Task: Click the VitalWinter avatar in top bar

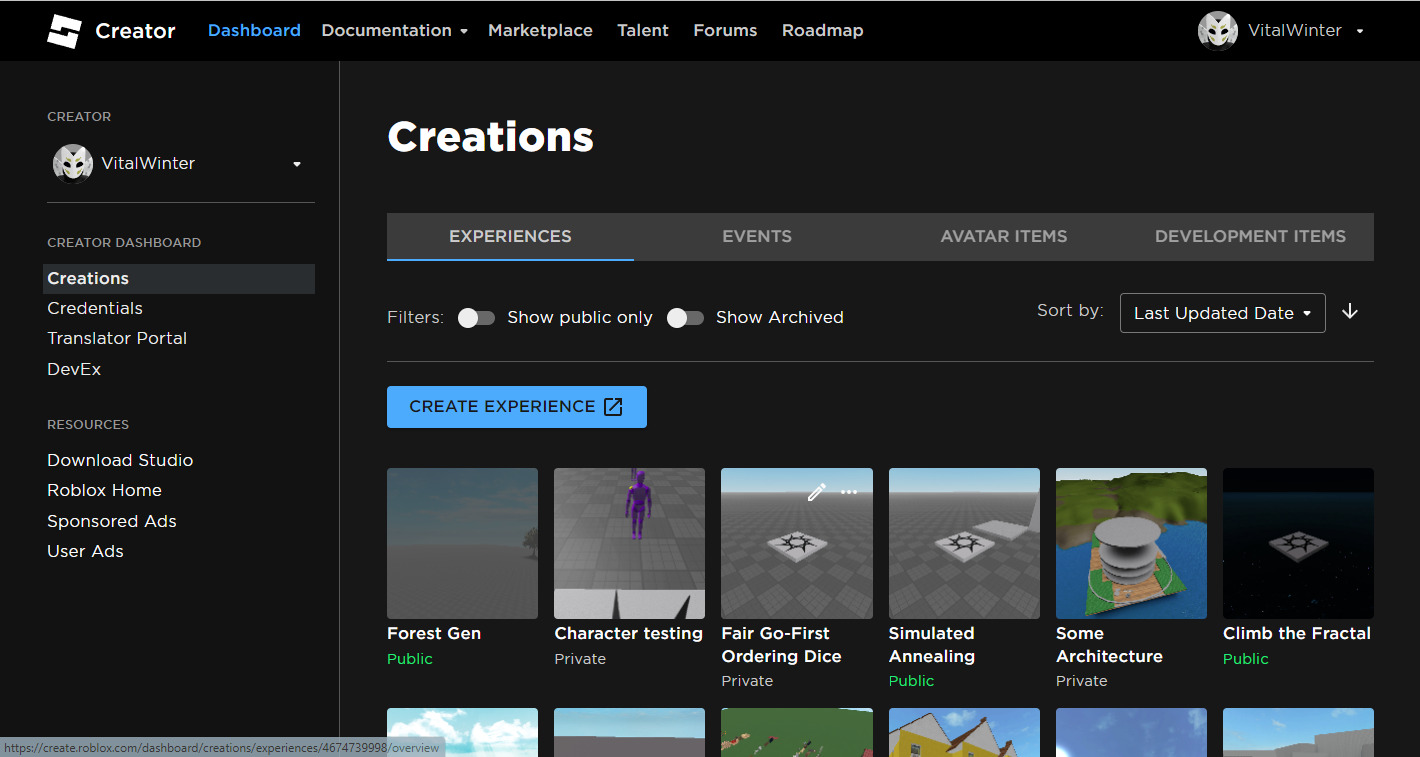Action: (x=1218, y=31)
